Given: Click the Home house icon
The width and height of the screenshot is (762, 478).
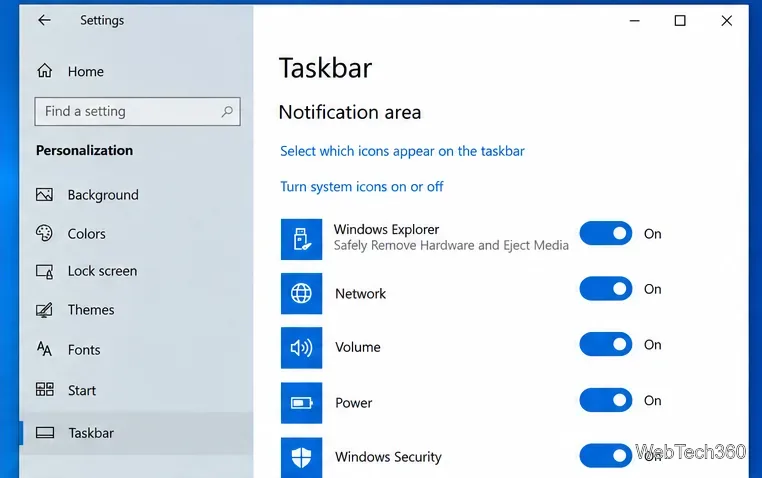Looking at the screenshot, I should [x=45, y=71].
